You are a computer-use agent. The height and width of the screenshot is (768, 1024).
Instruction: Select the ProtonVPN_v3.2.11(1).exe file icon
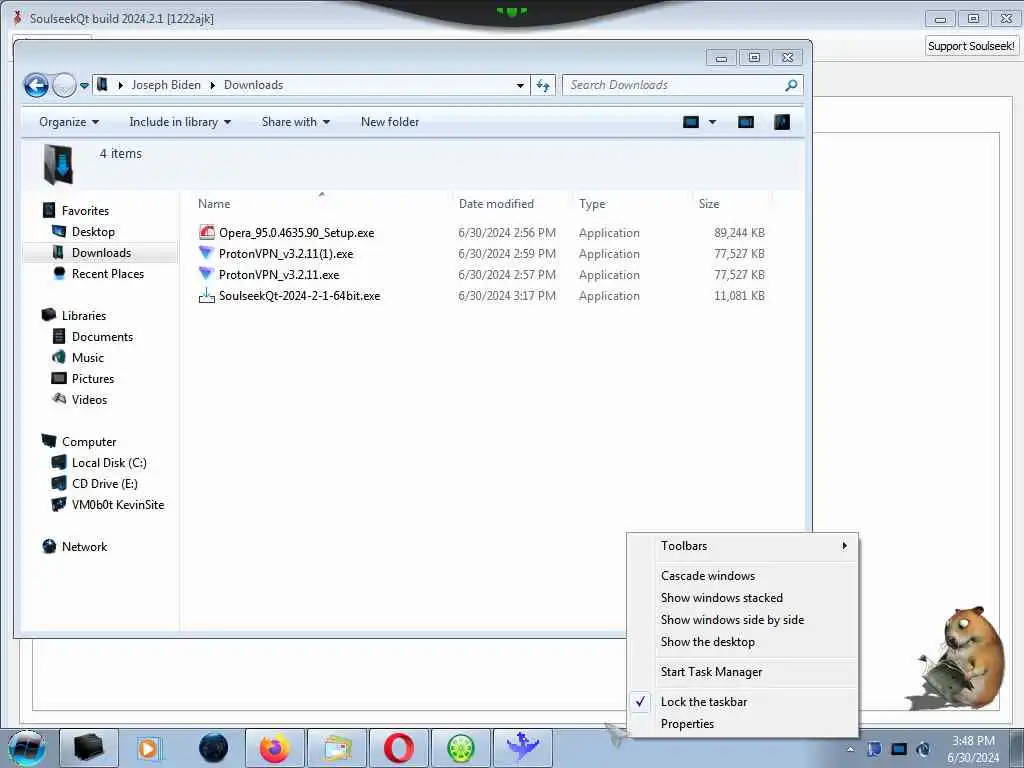point(206,253)
